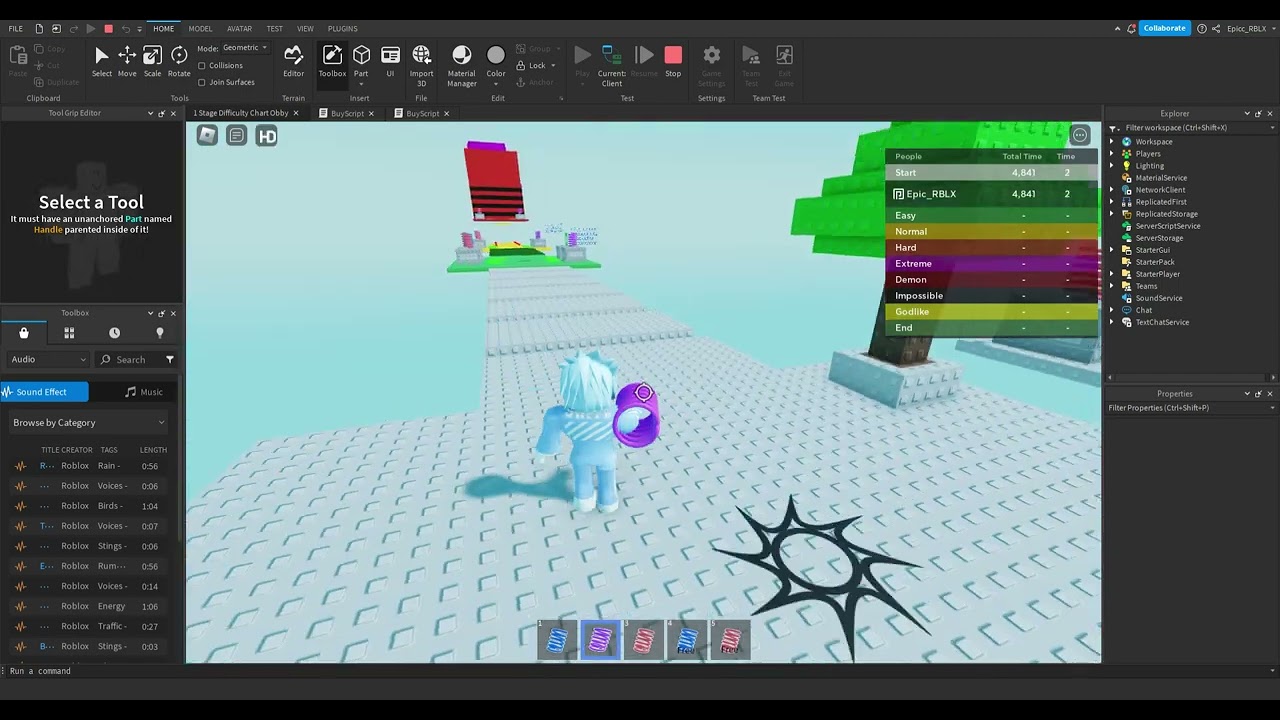
Task: Expand the Teams node
Action: click(1112, 286)
